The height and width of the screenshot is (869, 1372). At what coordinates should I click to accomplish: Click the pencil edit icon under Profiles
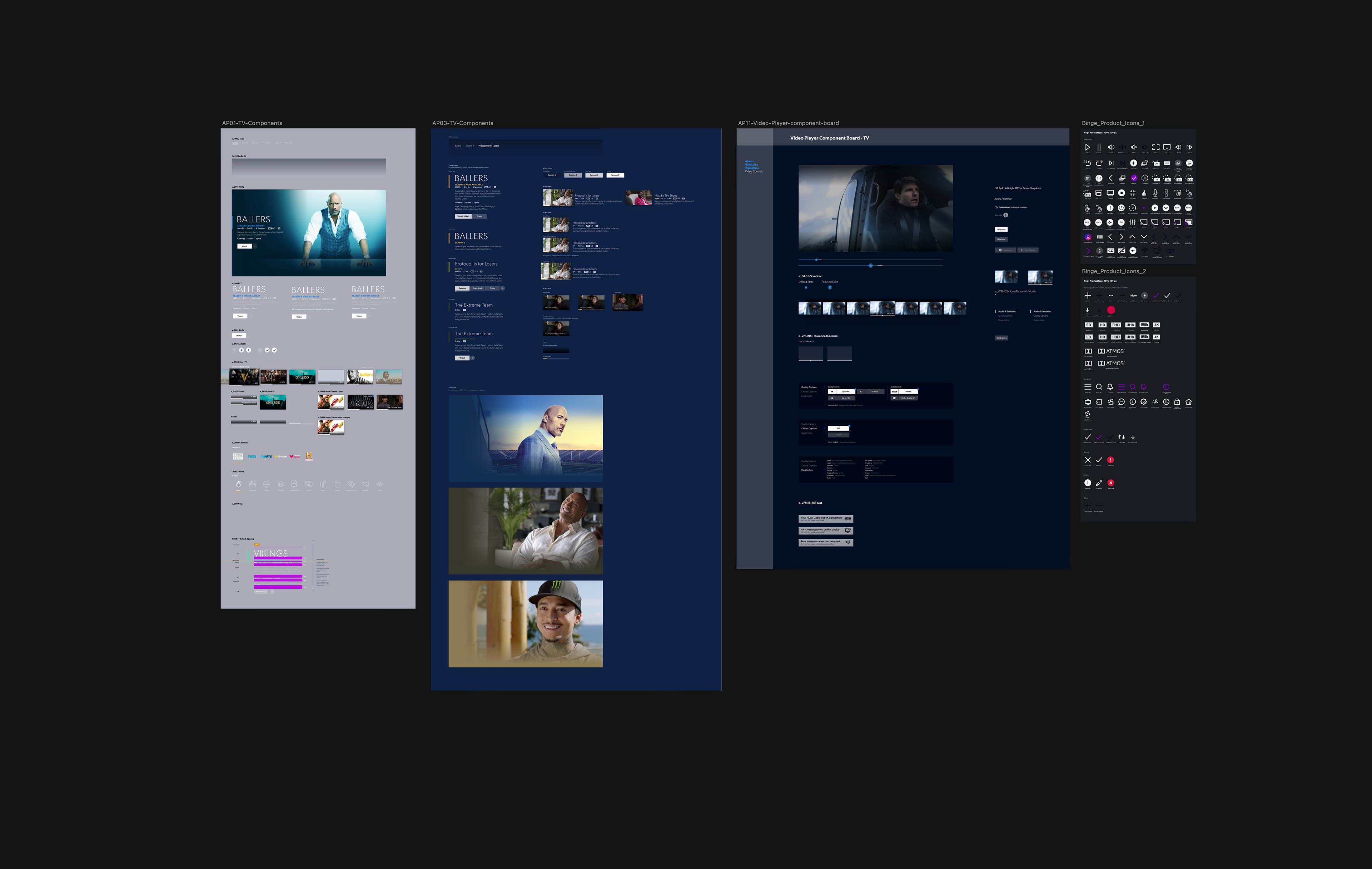1099,483
